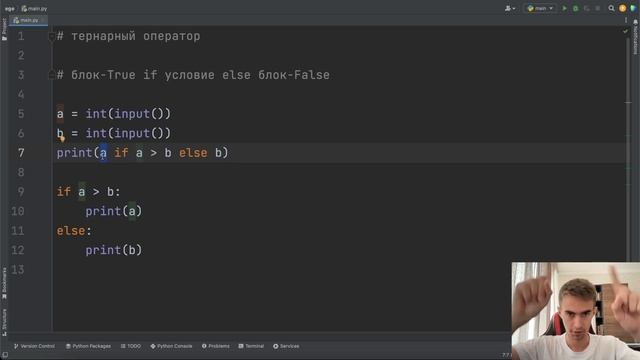
Task: Click the webcam video overlay of presenter
Action: click(576, 311)
